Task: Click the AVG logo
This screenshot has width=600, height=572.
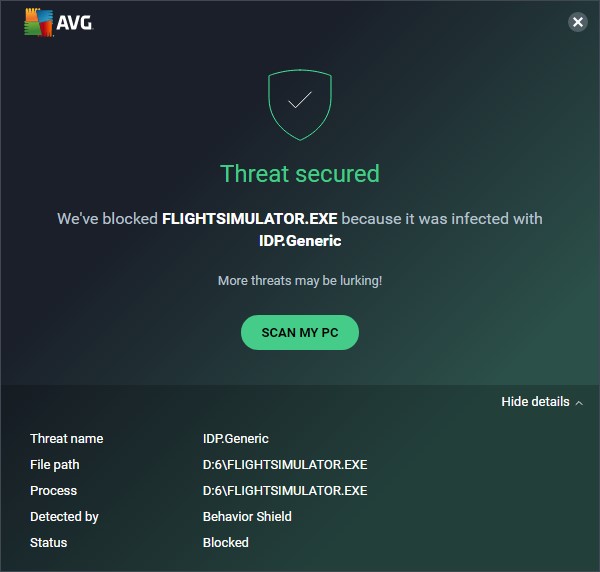Action: click(x=58, y=22)
